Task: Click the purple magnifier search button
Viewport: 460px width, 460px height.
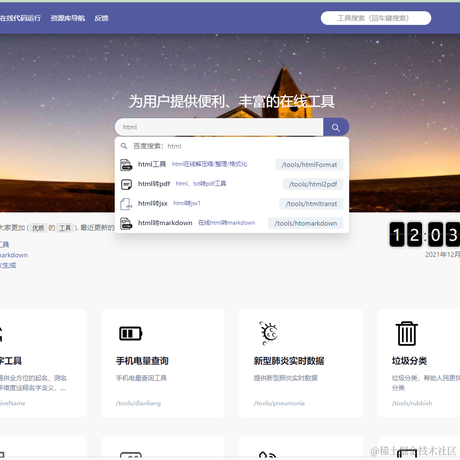Action: 336,127
